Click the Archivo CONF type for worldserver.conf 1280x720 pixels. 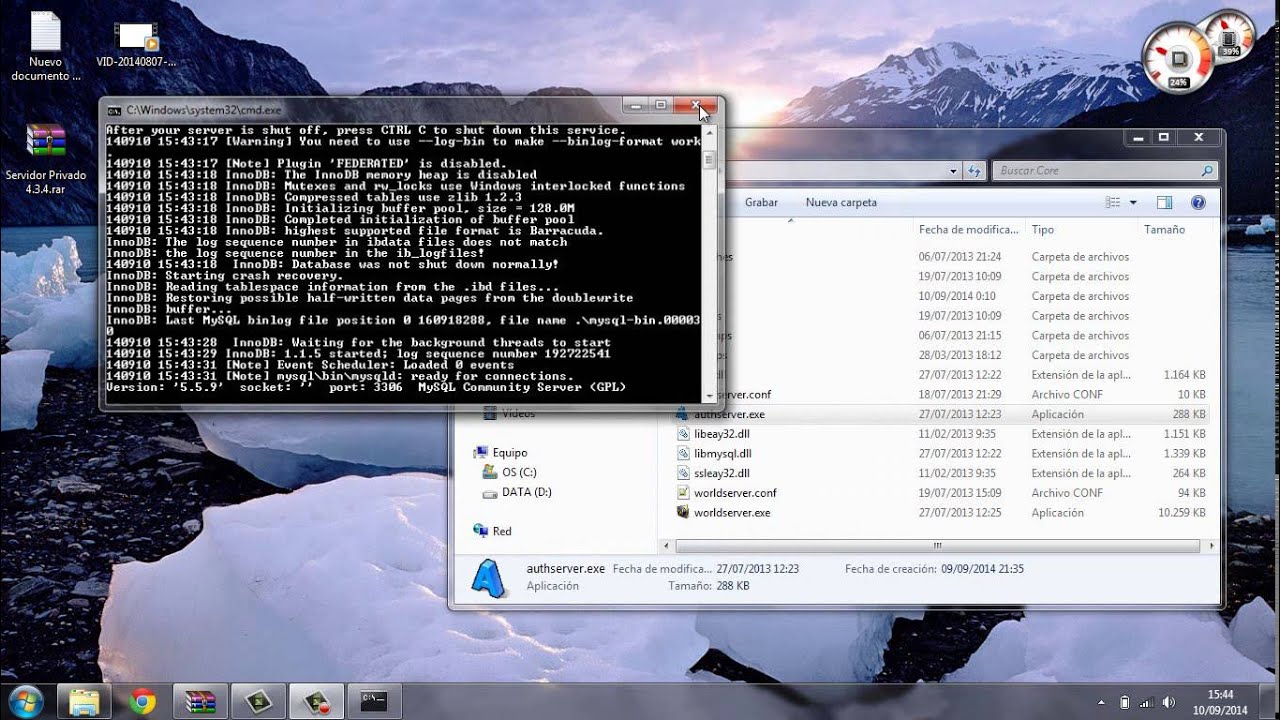point(1067,493)
